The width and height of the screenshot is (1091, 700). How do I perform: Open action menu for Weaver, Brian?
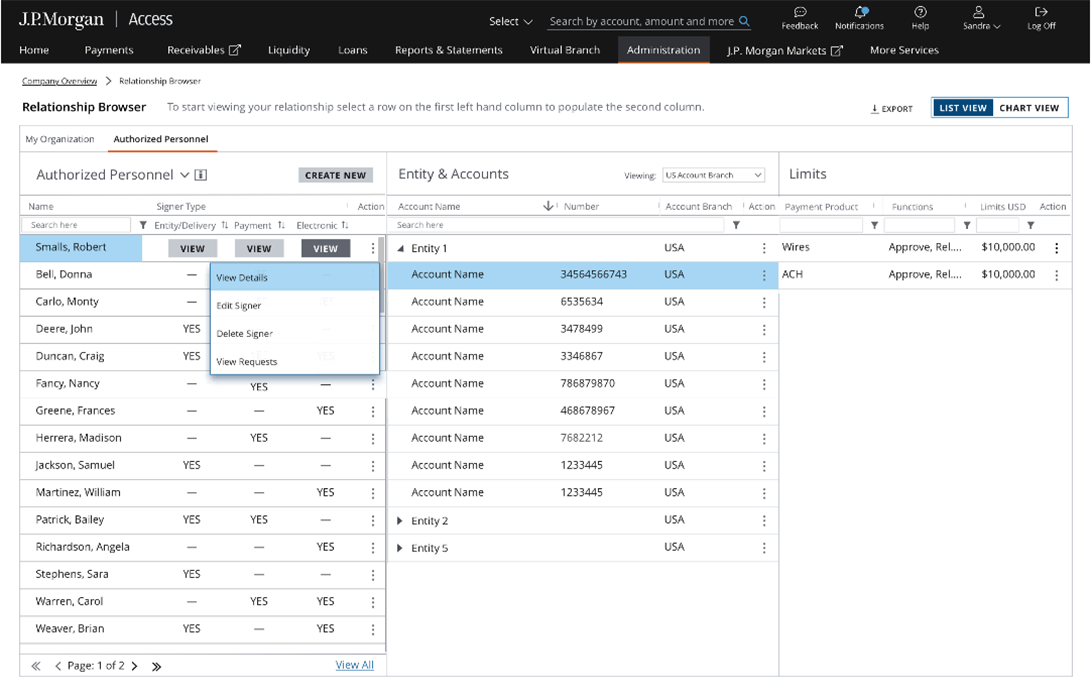coord(373,629)
